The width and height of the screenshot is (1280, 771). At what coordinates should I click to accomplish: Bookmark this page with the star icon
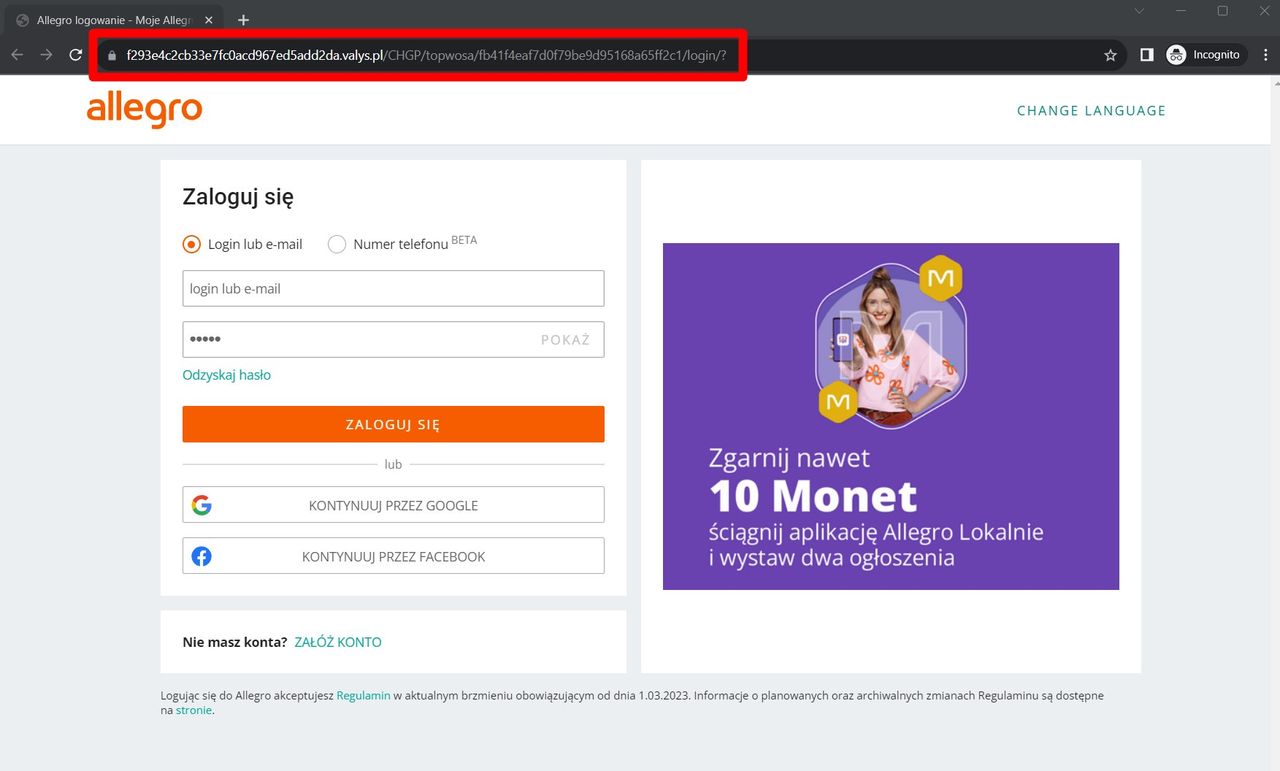pos(1110,55)
